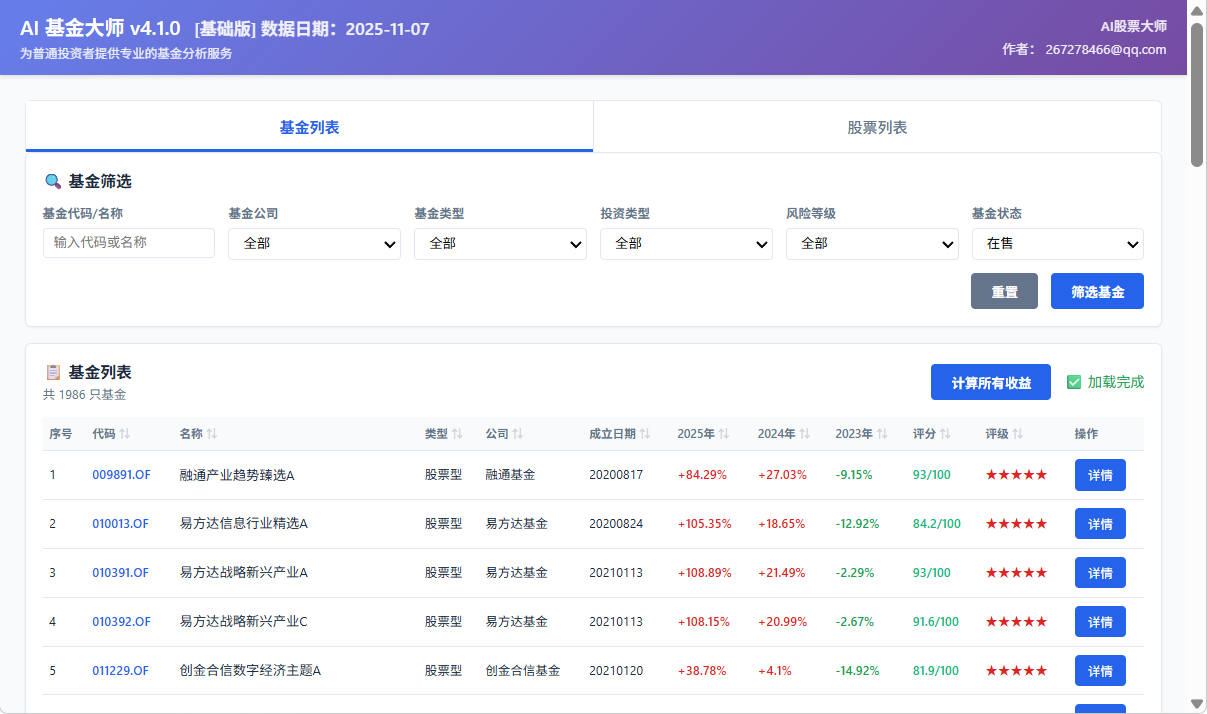Click the sort arrows on 名称 column

210,434
